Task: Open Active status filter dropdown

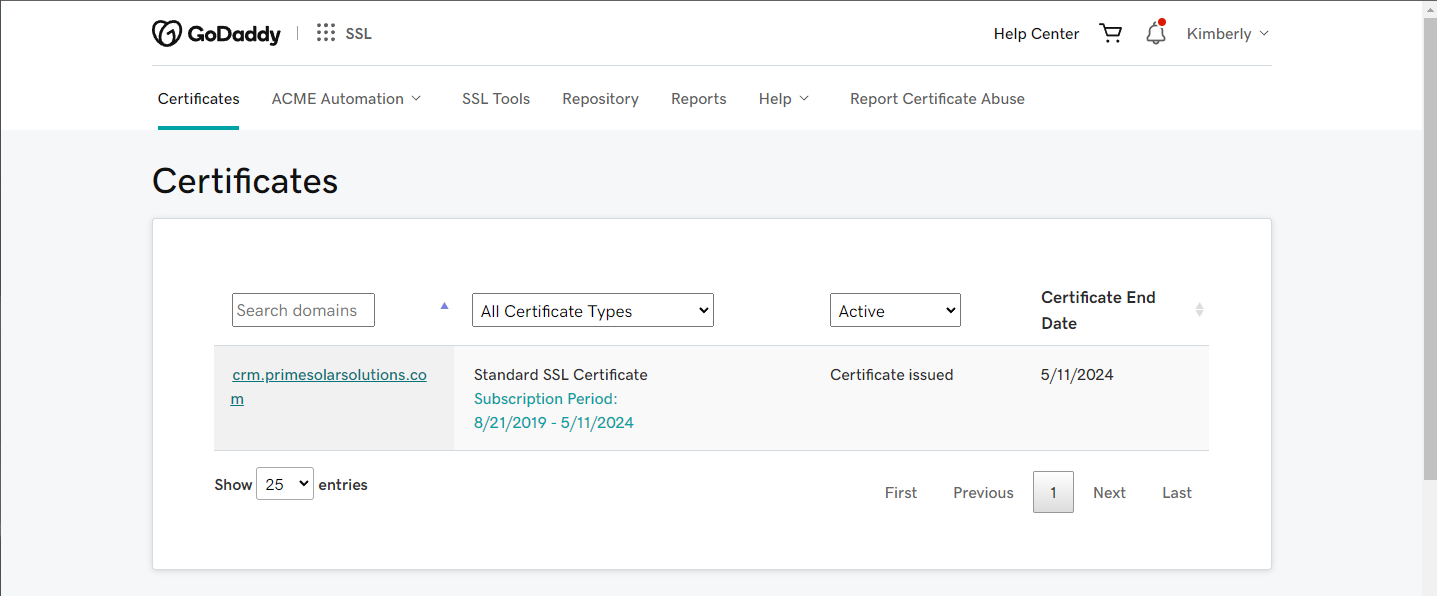Action: pos(895,310)
